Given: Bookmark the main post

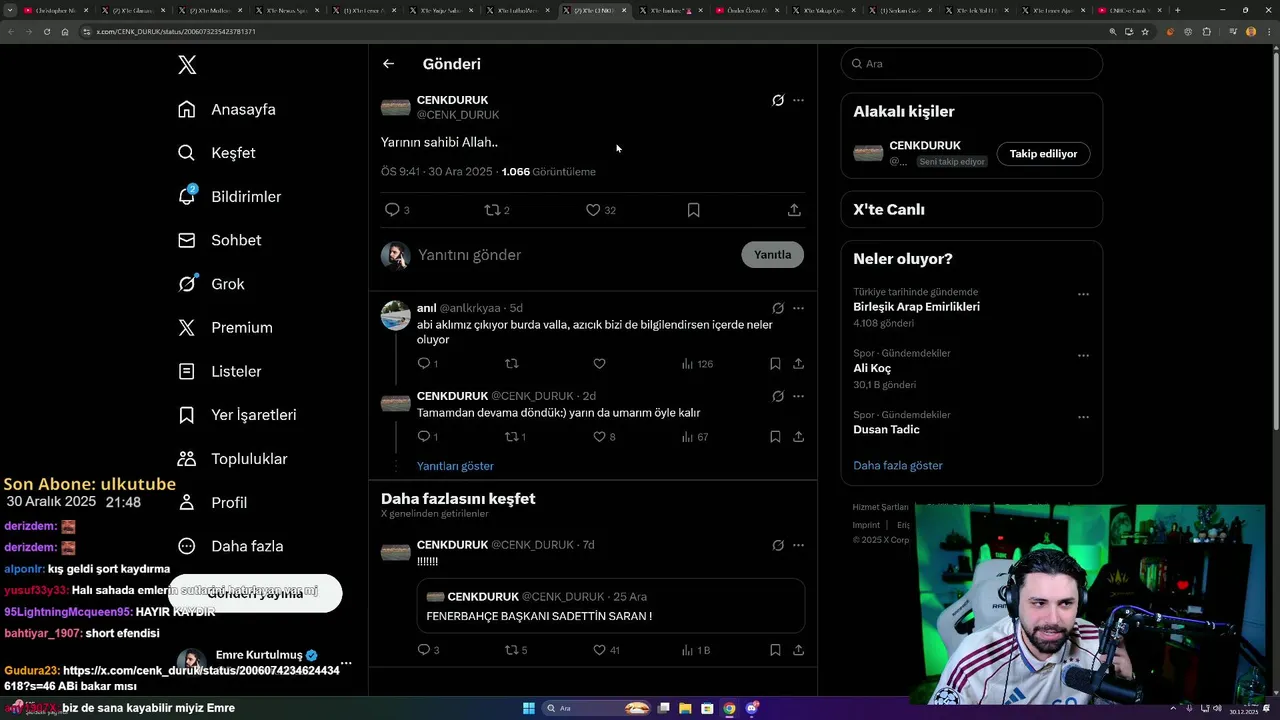Looking at the screenshot, I should pos(693,210).
